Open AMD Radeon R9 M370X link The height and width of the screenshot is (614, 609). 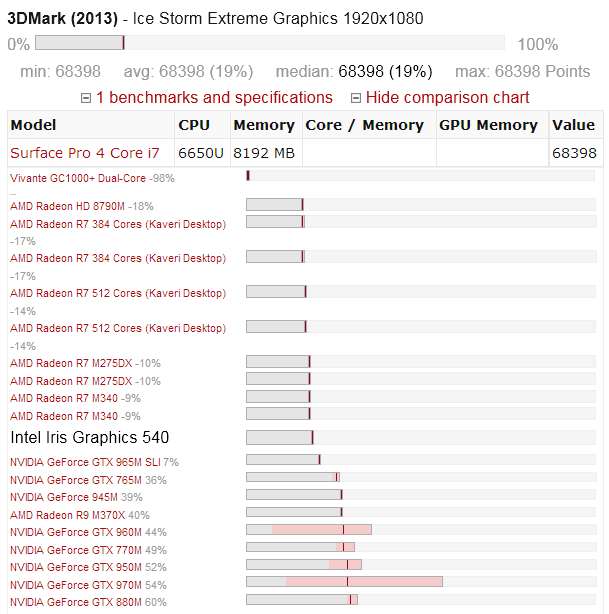68,515
